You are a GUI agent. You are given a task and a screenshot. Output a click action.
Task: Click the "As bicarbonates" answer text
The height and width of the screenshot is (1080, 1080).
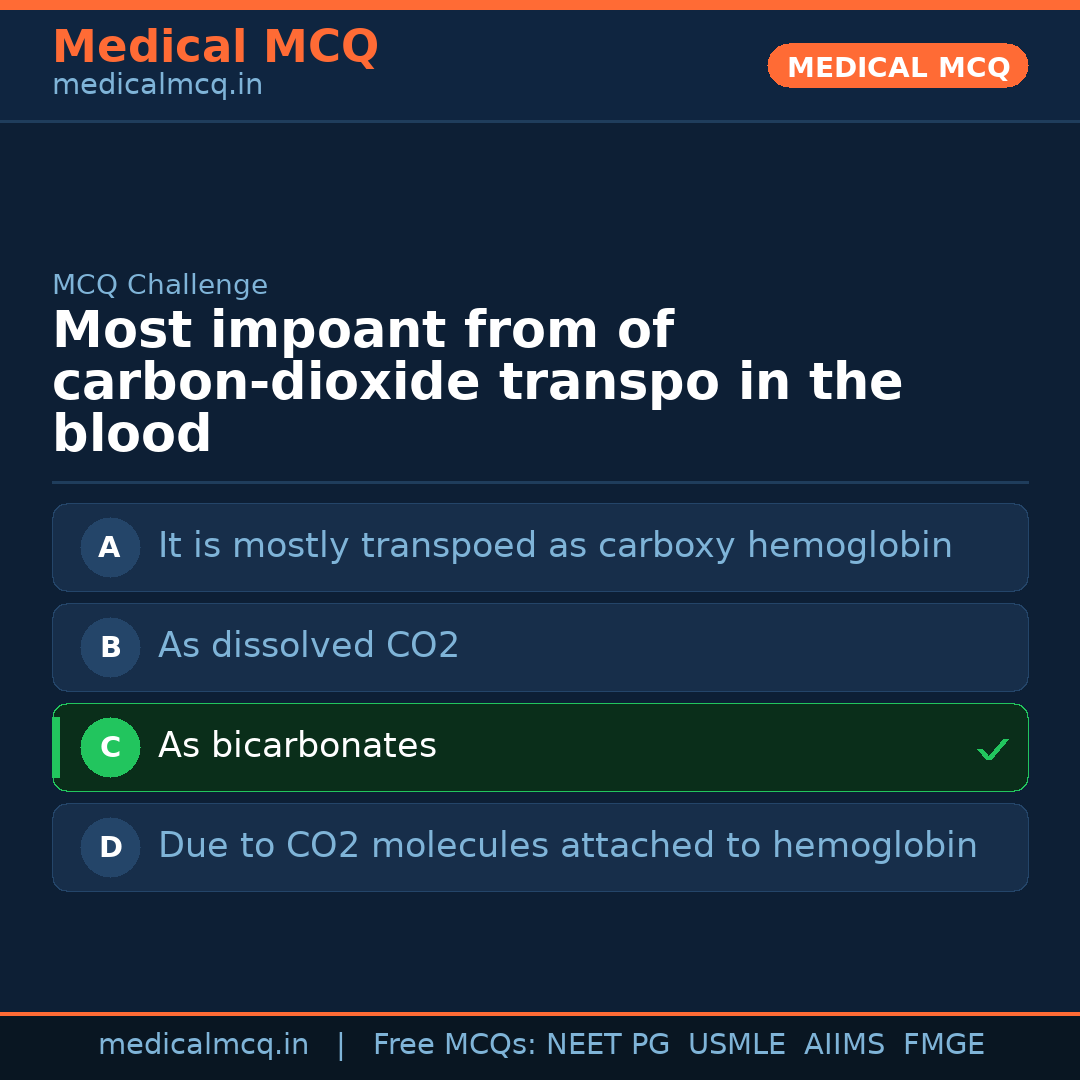click(x=297, y=746)
